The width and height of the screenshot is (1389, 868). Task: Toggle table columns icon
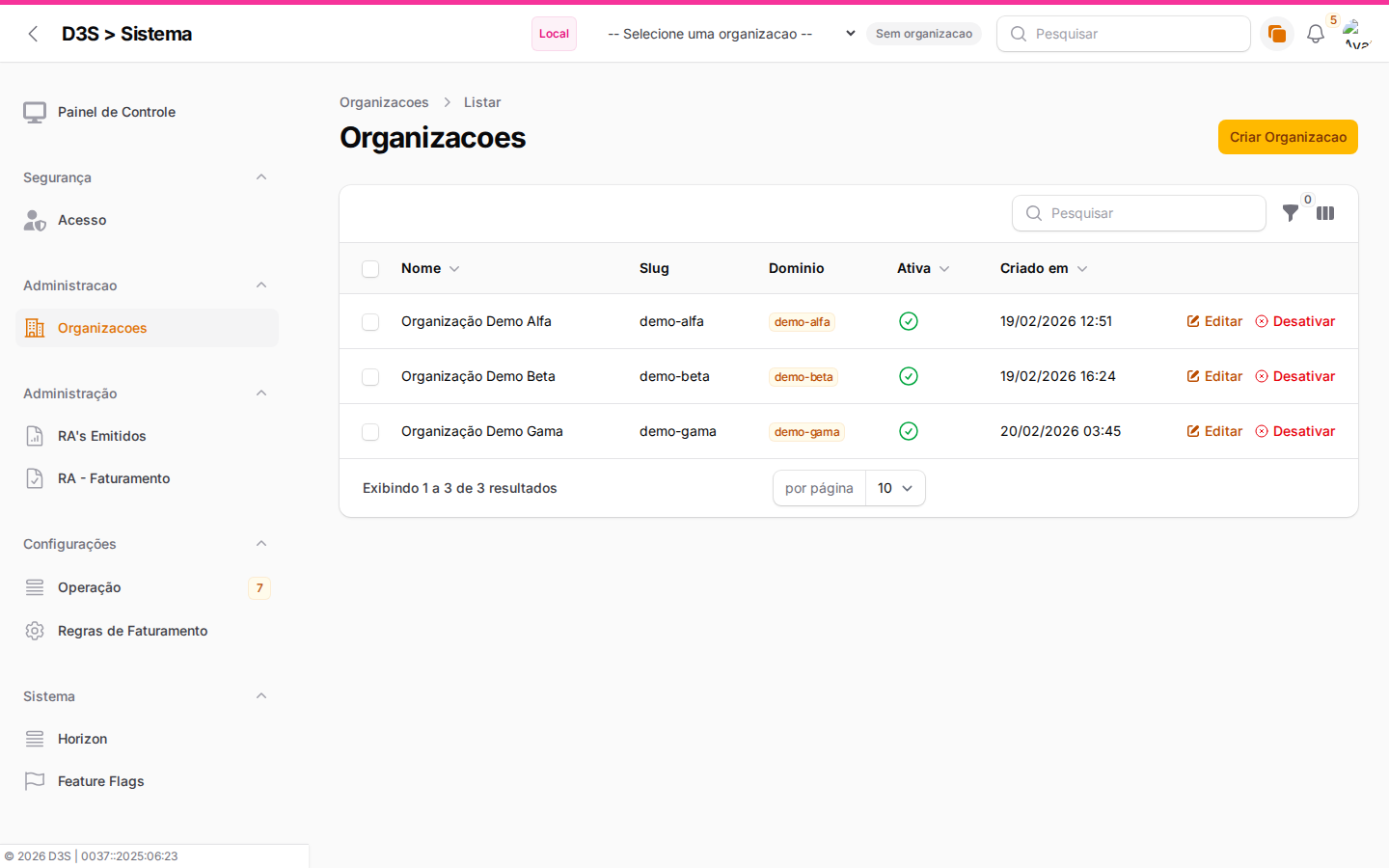coord(1325,213)
